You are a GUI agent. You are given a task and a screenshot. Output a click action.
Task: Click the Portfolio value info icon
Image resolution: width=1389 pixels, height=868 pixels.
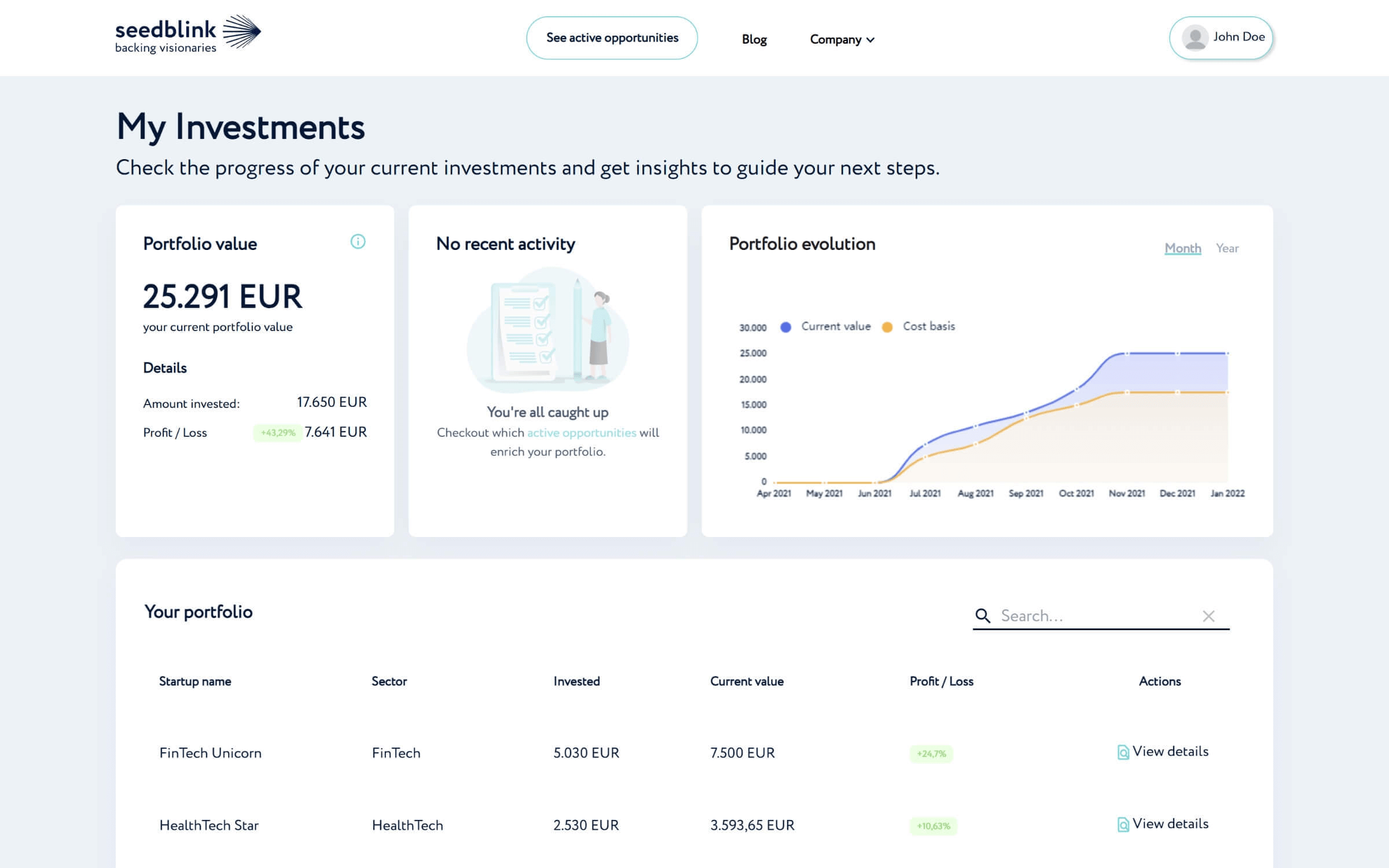(x=358, y=241)
